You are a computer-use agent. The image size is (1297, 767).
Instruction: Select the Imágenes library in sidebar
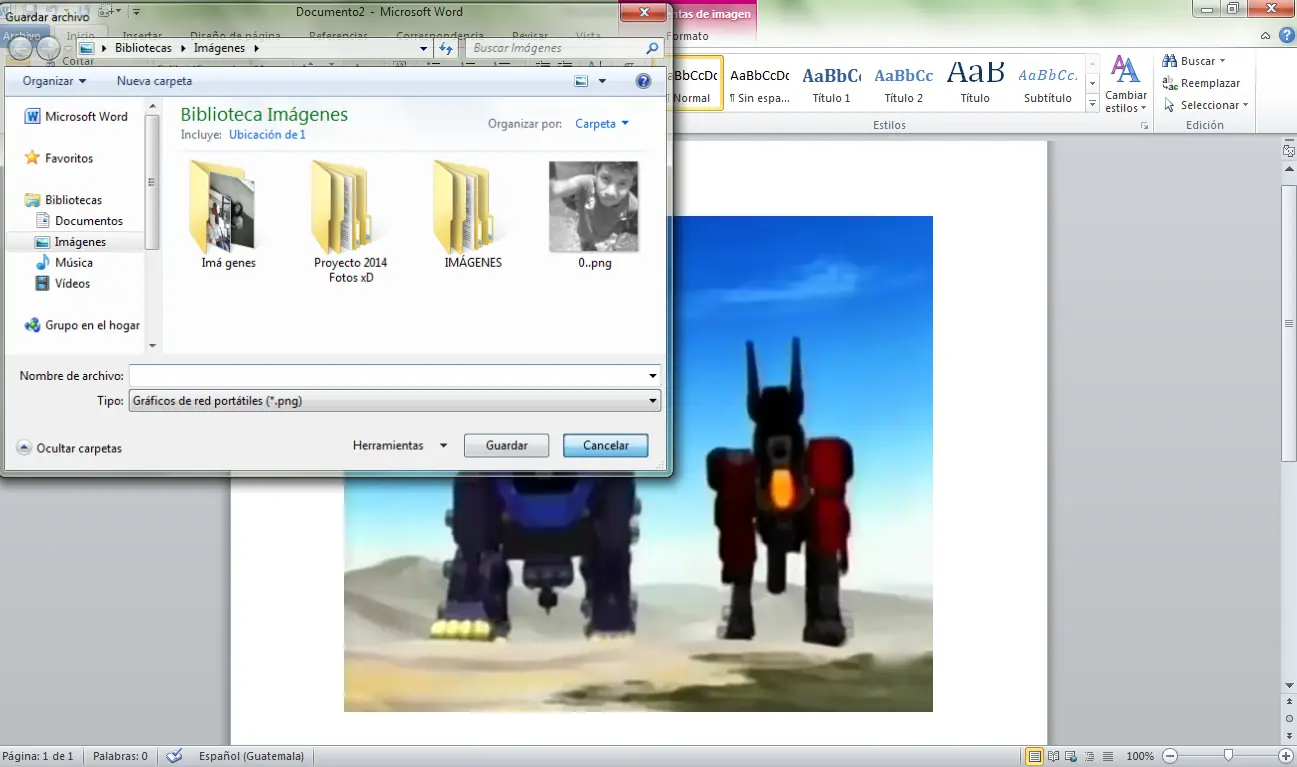point(70,242)
